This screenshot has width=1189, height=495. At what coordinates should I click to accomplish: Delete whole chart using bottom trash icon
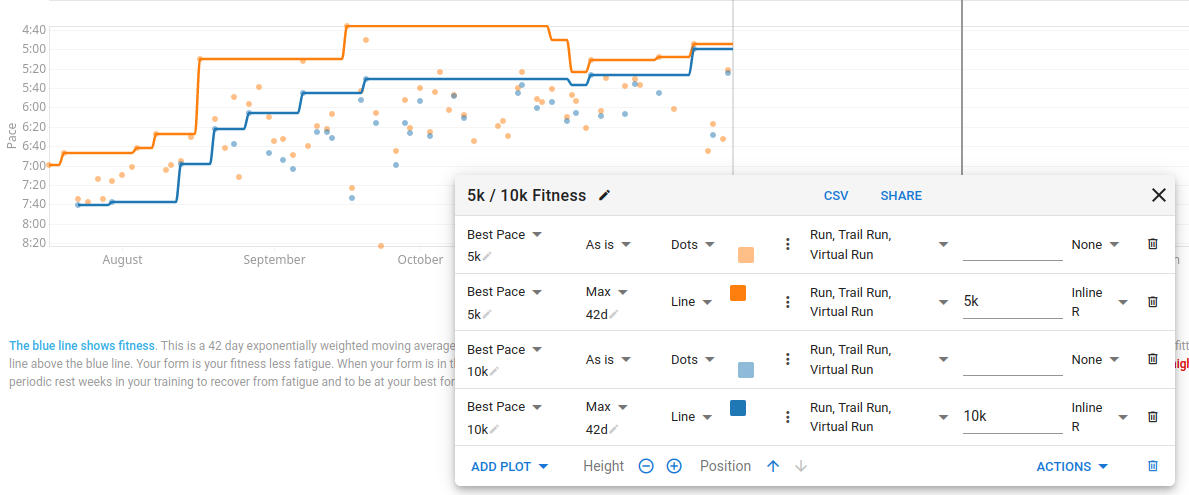coord(1153,466)
